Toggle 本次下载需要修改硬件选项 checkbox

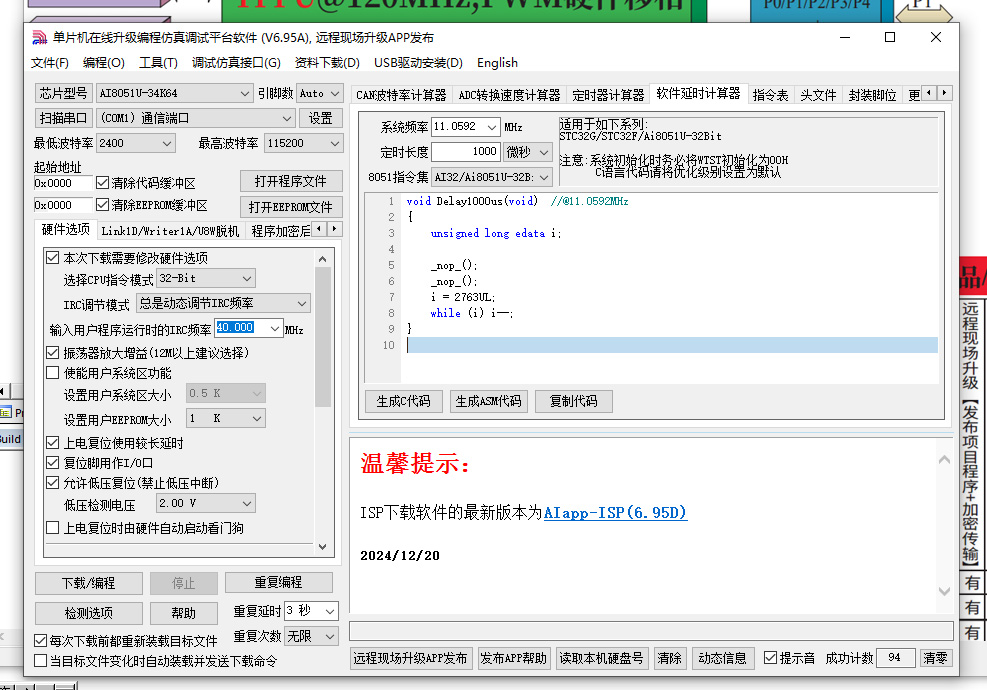tap(53, 258)
